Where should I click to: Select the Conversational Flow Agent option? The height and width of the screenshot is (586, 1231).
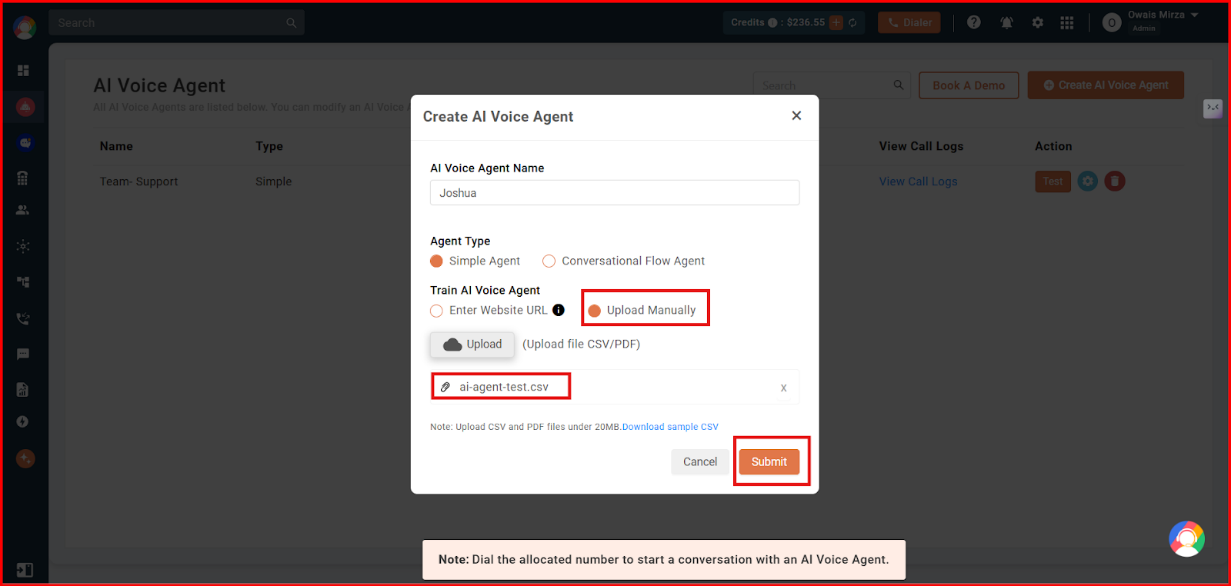(549, 261)
